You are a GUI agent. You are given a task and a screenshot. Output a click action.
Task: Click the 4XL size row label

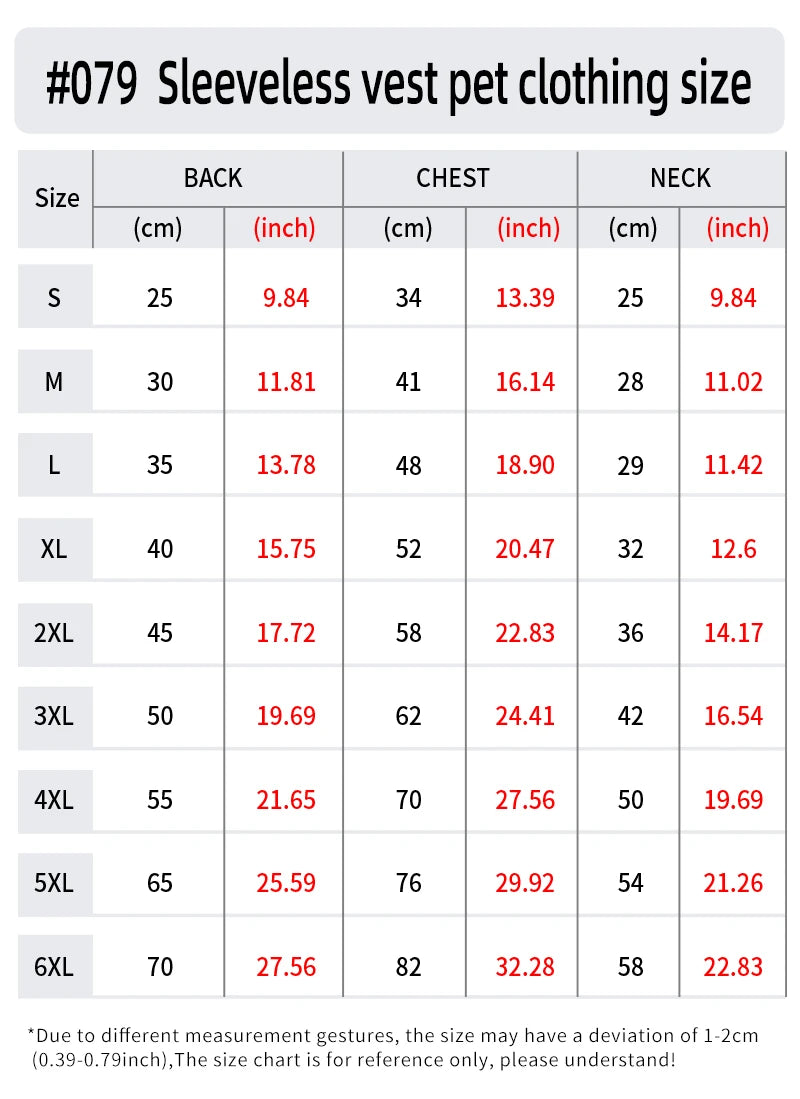point(54,800)
